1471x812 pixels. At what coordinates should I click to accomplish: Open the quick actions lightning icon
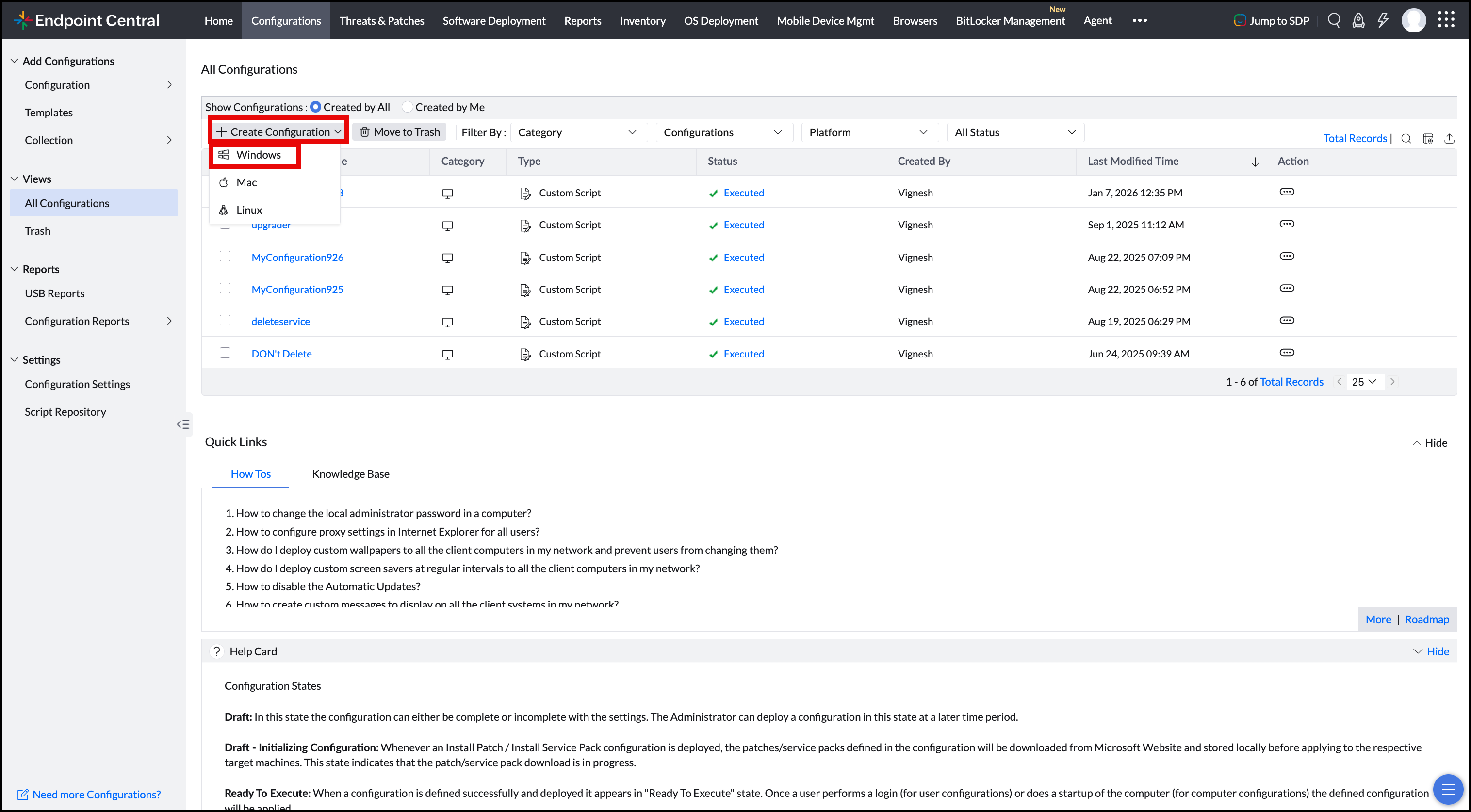tap(1383, 20)
